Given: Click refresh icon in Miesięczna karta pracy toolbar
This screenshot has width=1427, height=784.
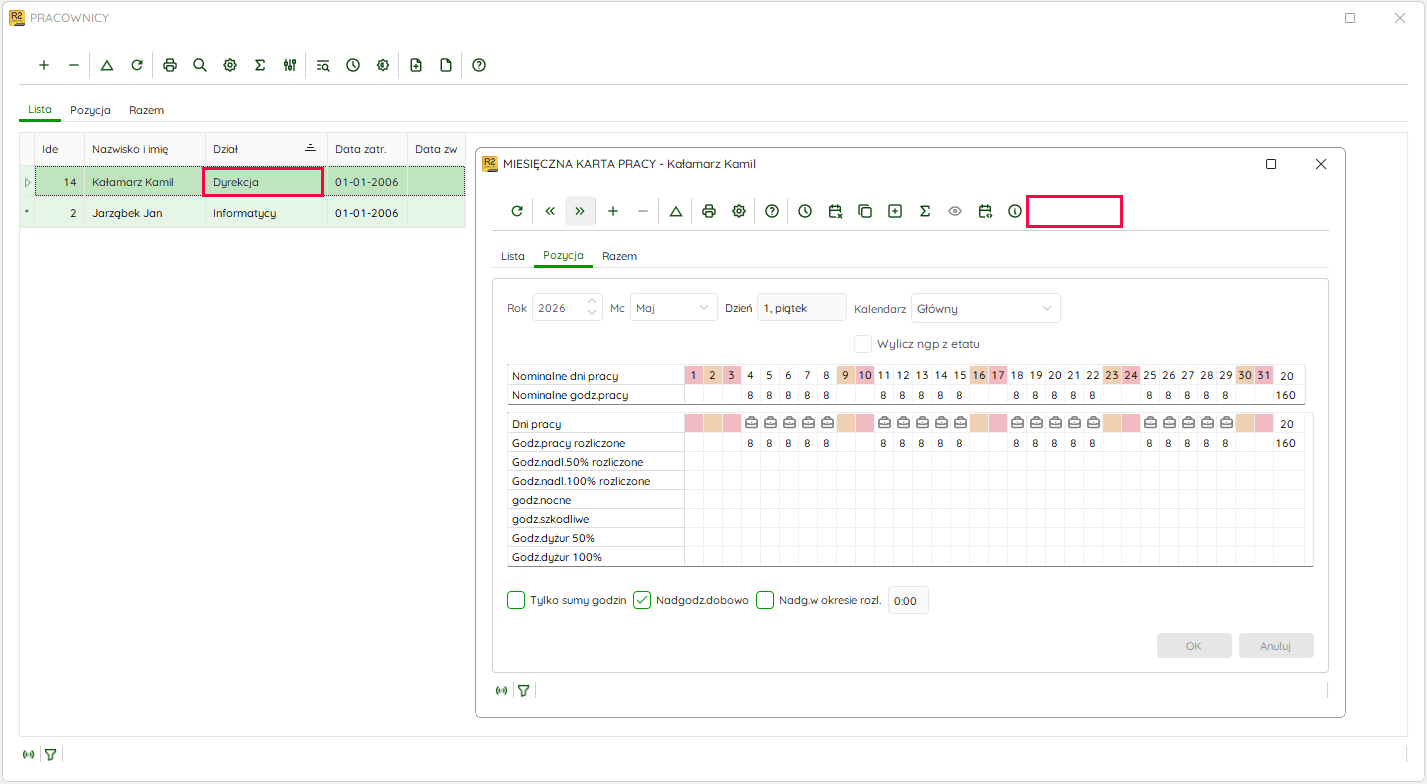Looking at the screenshot, I should [x=517, y=211].
